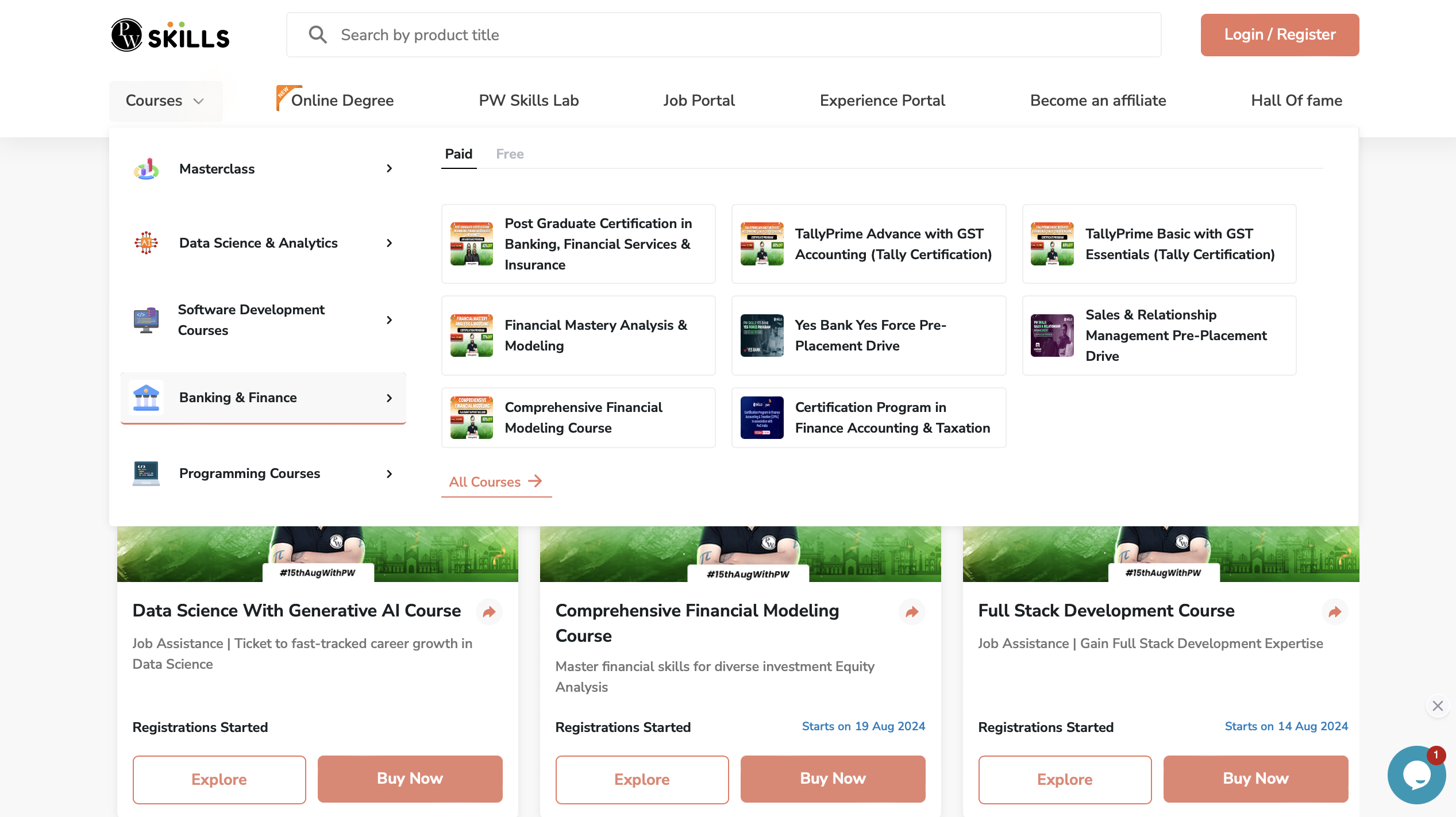Click the Banking & Finance building icon
The image size is (1456, 817).
pos(146,398)
